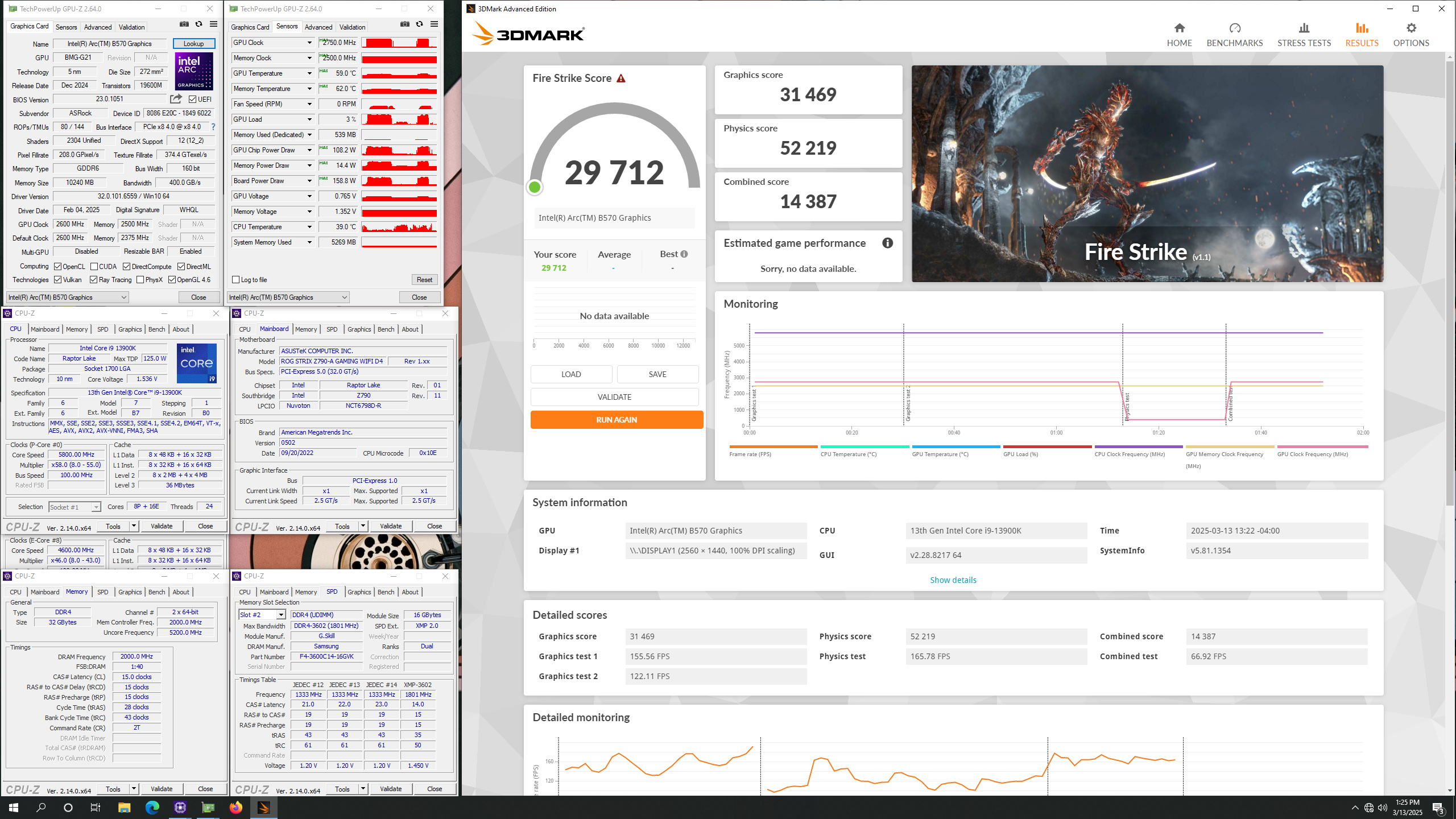The image size is (1456, 819).
Task: Open 3DMark OPTIONS gear
Action: click(x=1411, y=35)
